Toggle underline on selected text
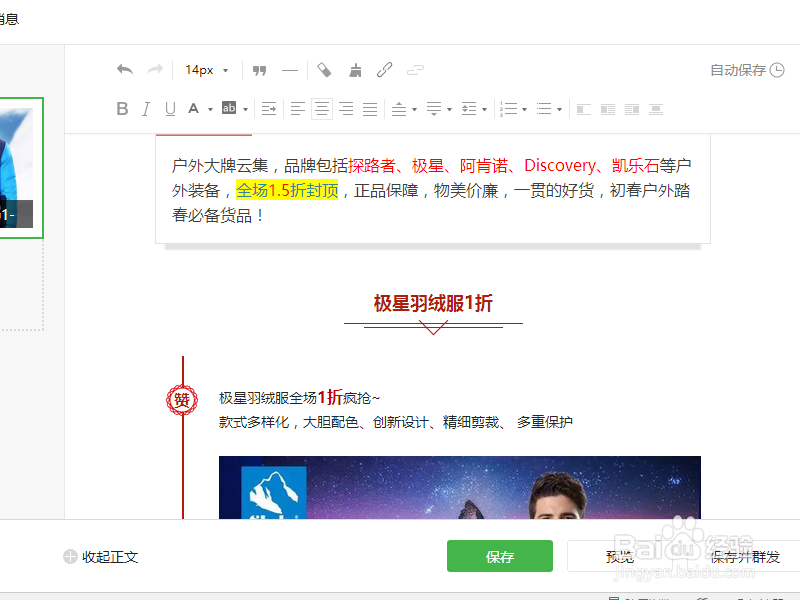800x600 pixels. click(x=170, y=108)
